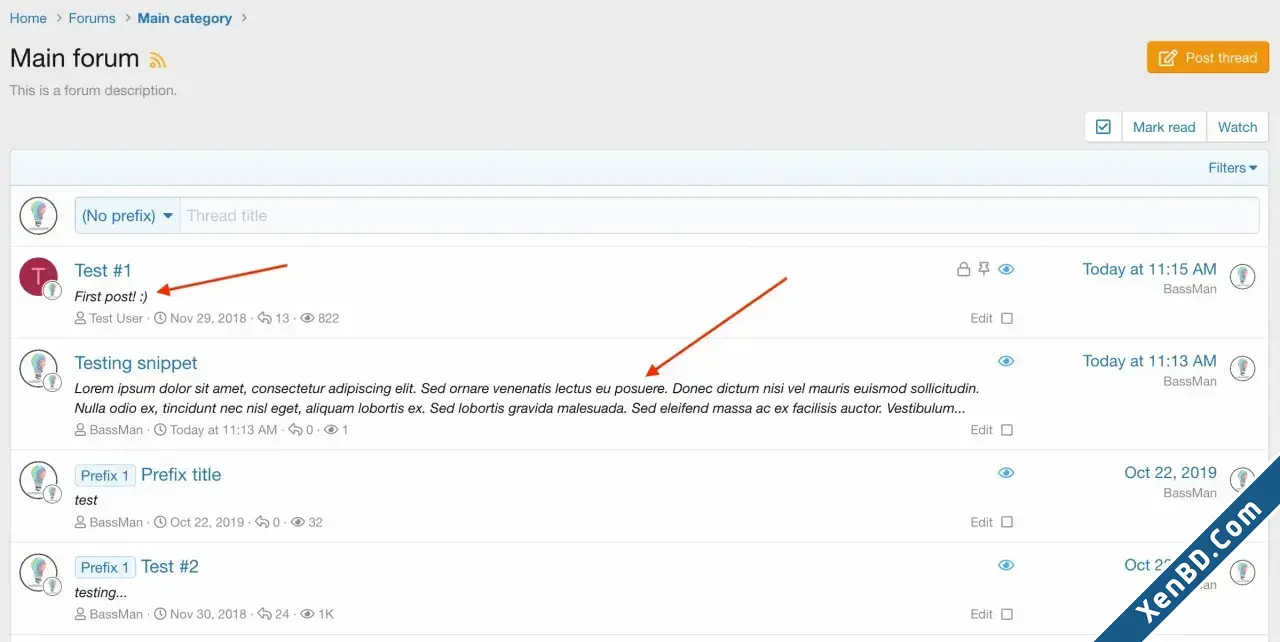Click the views icon showing 32
The width and height of the screenshot is (1280, 642).
pyautogui.click(x=298, y=522)
